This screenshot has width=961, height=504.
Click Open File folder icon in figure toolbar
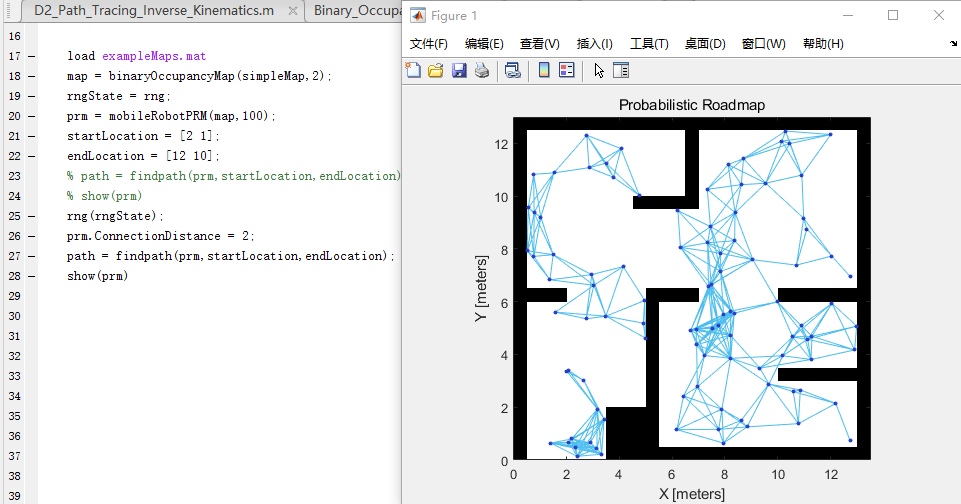pos(436,71)
